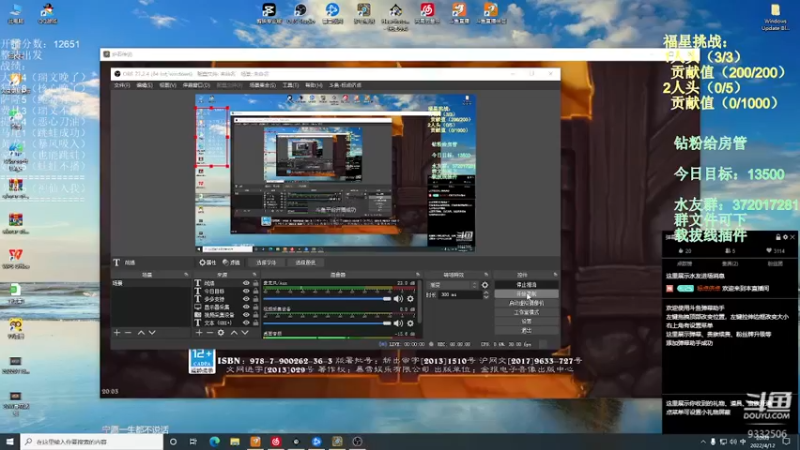Screen dimensions: 800x450
Task: Open the red NetEase Cloud Music desktop icon
Action: tap(427, 13)
